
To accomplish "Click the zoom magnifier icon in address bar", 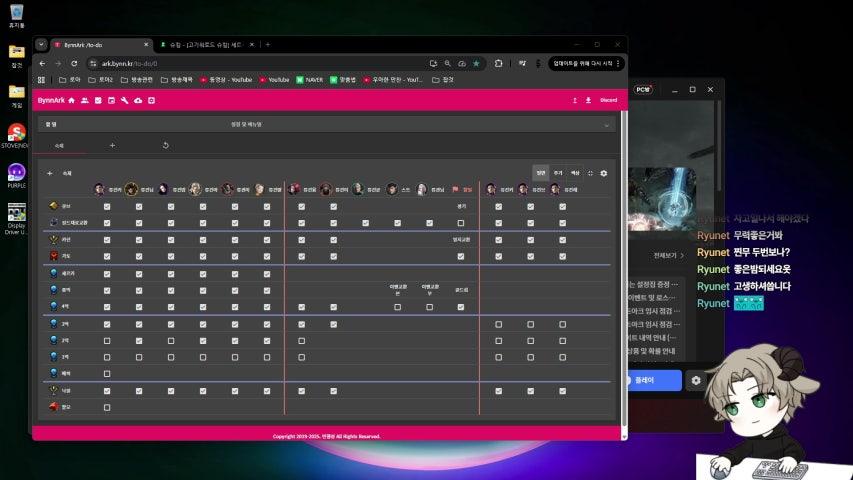I will pyautogui.click(x=447, y=64).
